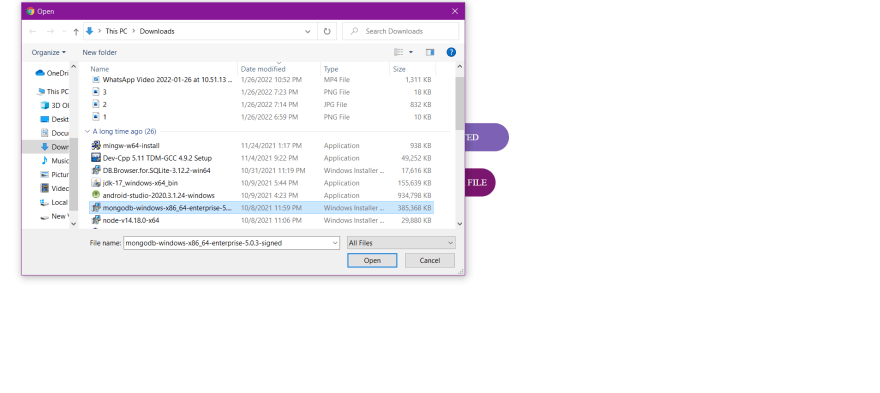Screen dimensions: 880x393
Task: Click the node-v14.18.0 file icon
Action: tap(95, 220)
